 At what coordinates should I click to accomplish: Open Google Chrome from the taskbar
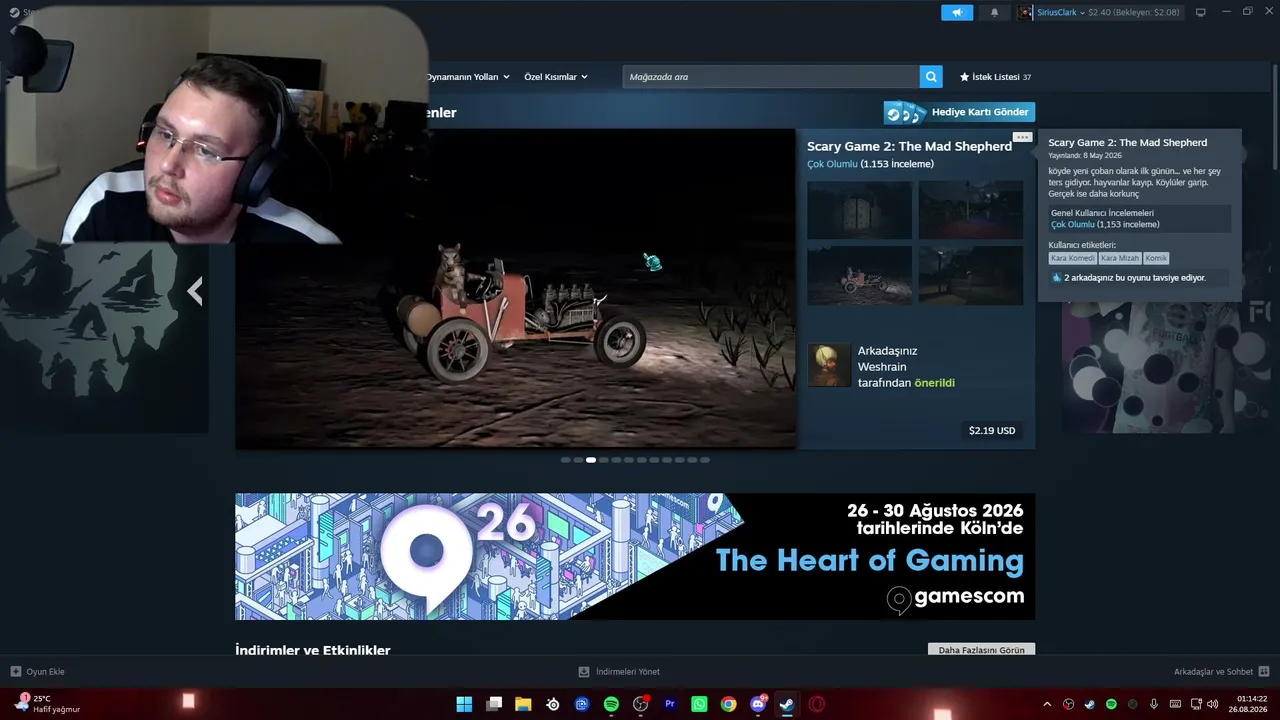[729, 704]
